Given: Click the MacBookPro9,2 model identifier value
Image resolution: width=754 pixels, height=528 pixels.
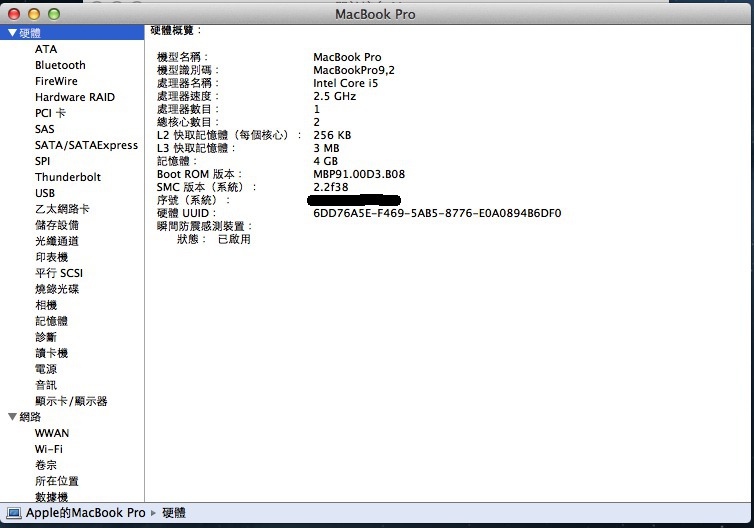Looking at the screenshot, I should [354, 70].
